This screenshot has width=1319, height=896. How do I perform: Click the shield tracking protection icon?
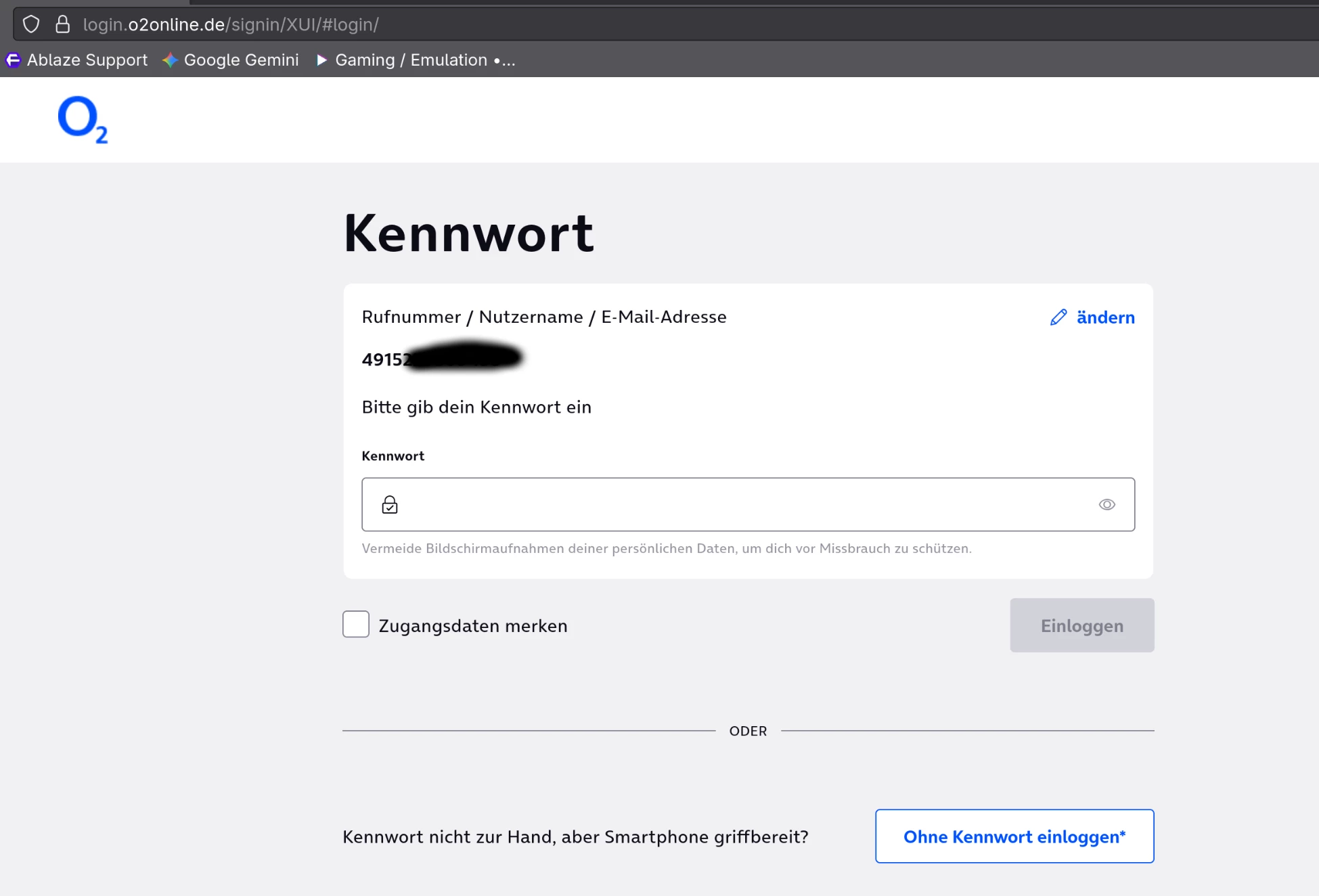coord(31,24)
